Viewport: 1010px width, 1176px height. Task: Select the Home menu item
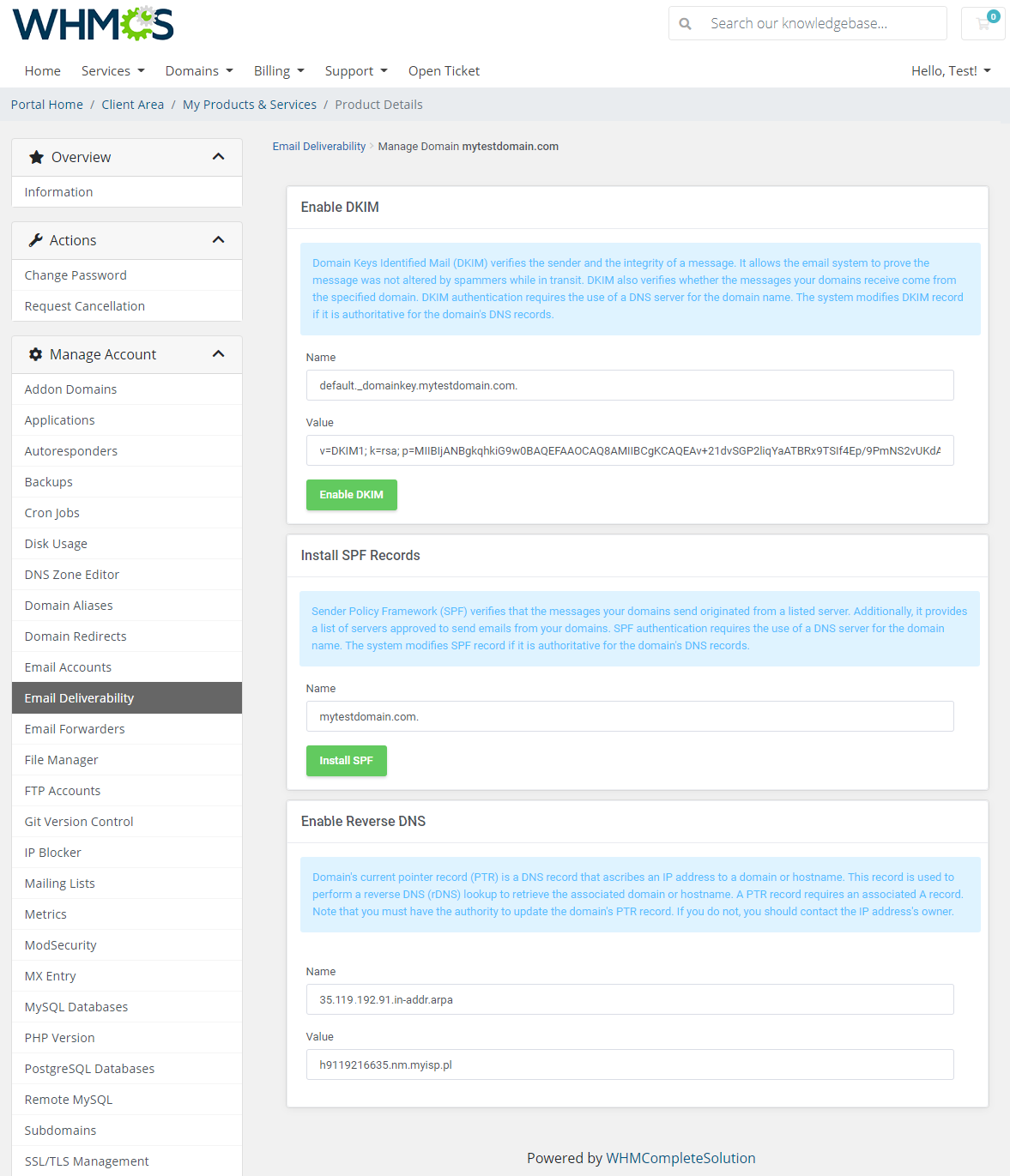coord(42,70)
